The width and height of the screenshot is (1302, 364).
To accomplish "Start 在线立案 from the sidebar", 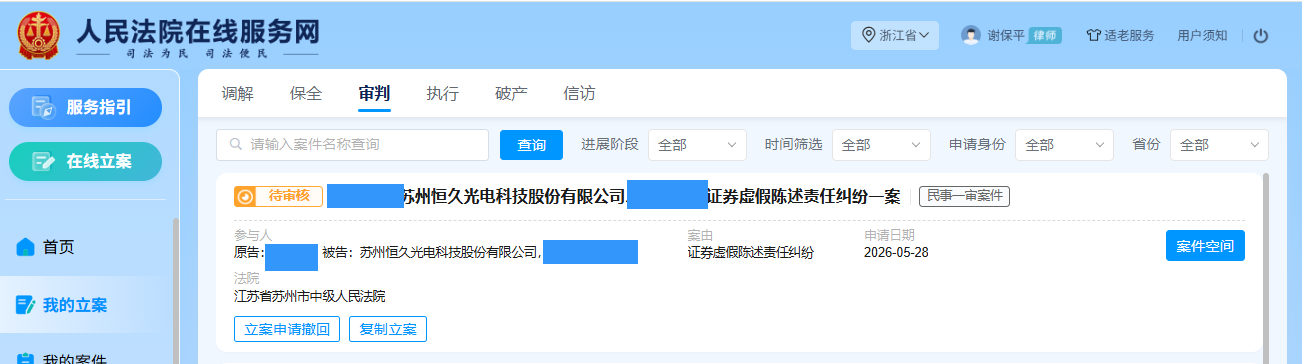I will tap(85, 161).
